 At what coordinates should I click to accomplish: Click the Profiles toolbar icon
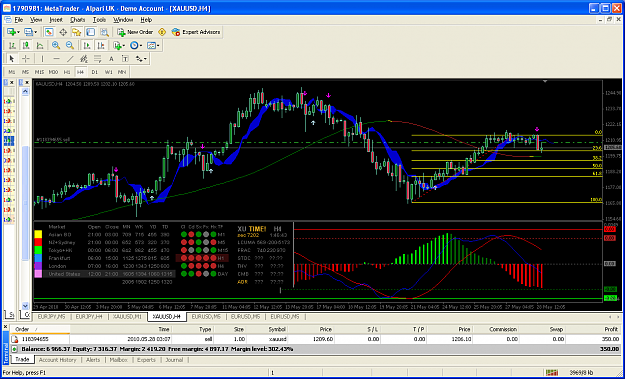point(28,32)
